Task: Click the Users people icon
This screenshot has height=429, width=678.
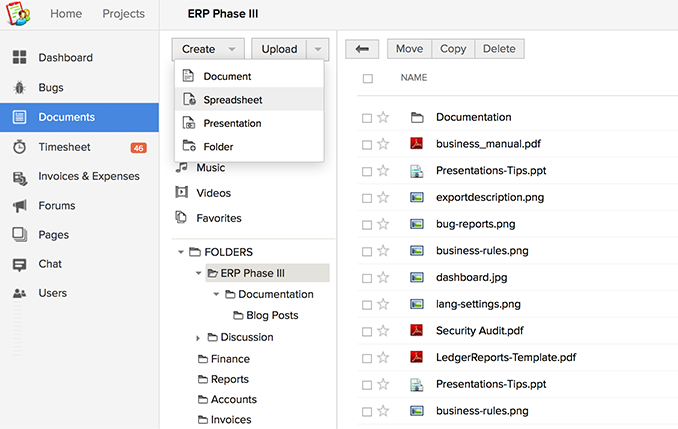Action: tap(19, 294)
